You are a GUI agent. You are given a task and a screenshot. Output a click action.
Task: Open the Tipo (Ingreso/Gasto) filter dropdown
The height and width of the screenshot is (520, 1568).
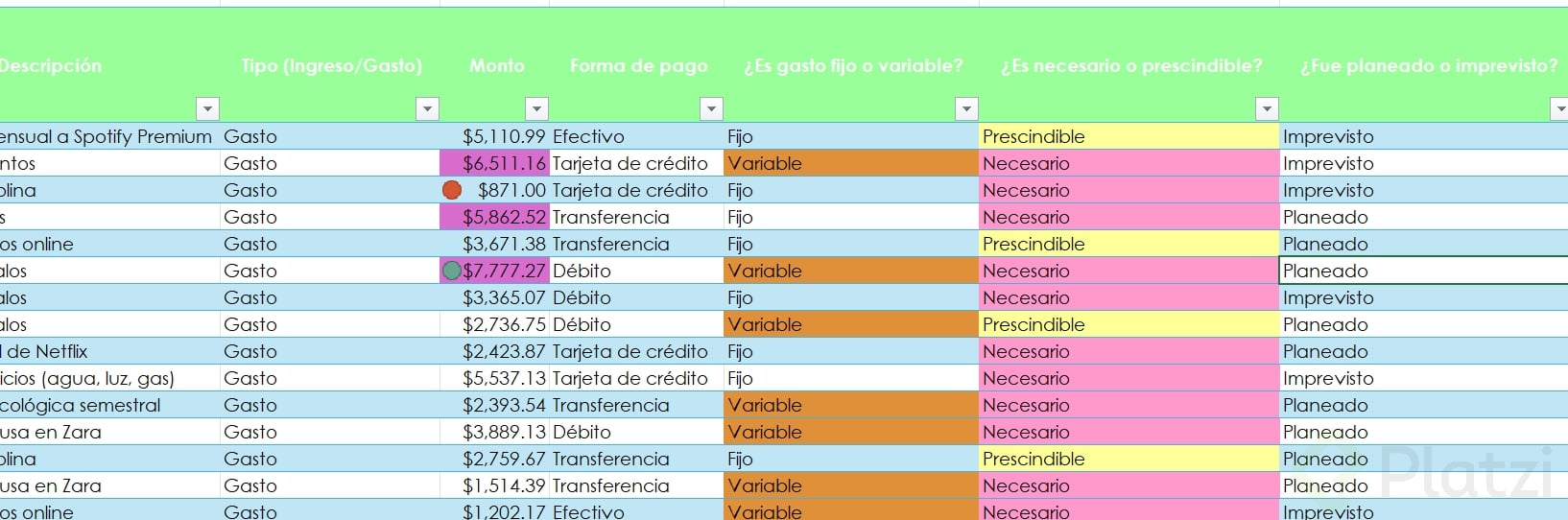[x=428, y=109]
